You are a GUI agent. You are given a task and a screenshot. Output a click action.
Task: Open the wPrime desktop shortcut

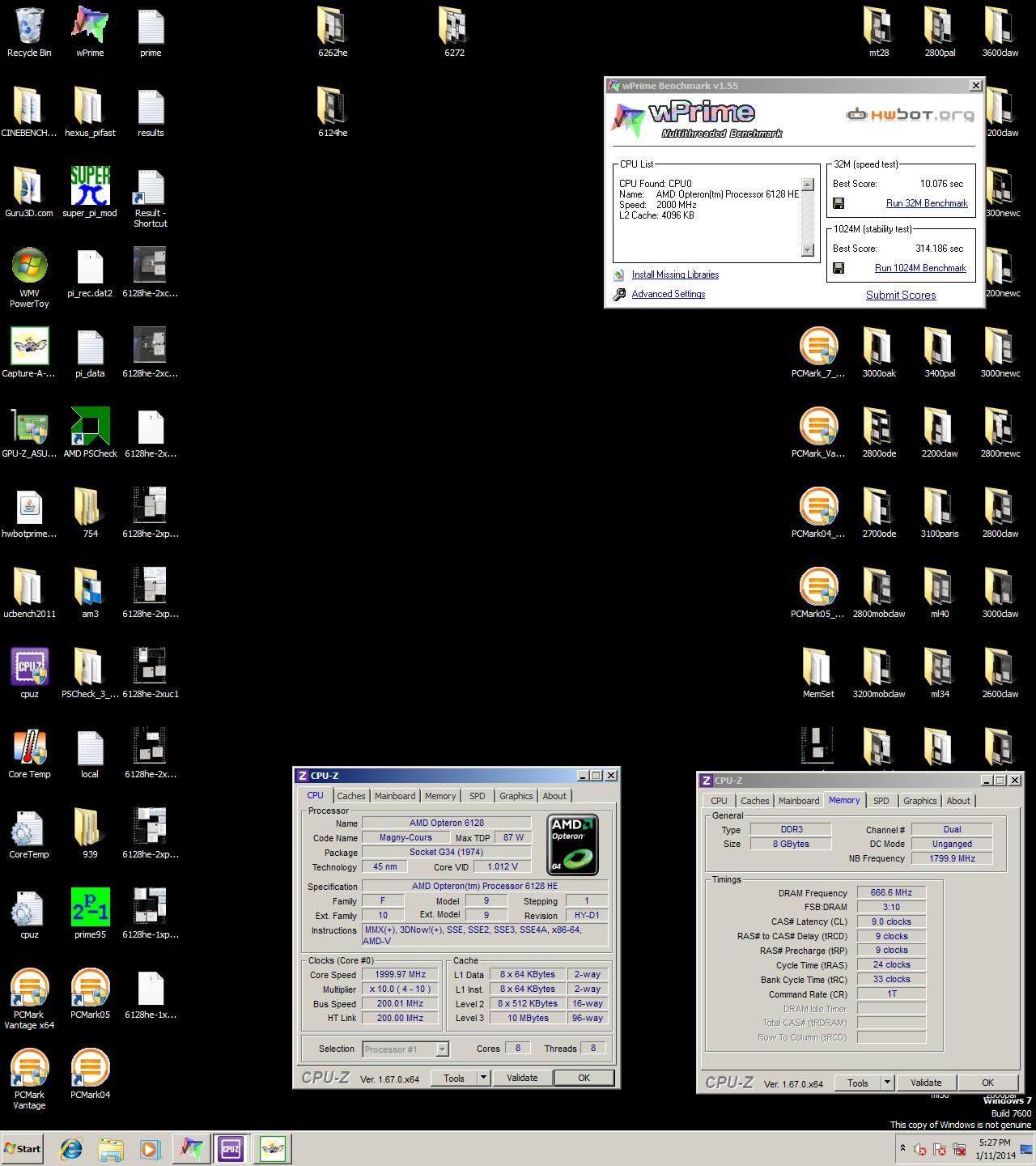90,31
